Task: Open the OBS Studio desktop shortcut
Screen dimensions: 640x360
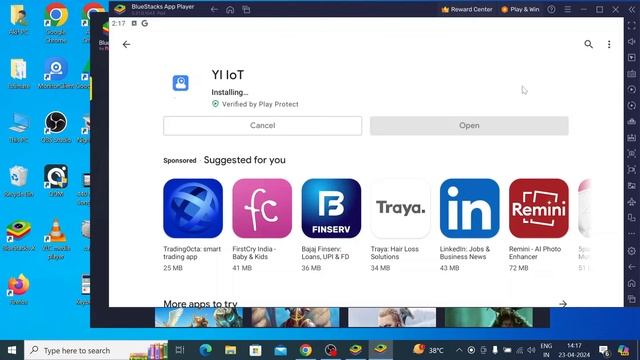Action: pyautogui.click(x=56, y=127)
